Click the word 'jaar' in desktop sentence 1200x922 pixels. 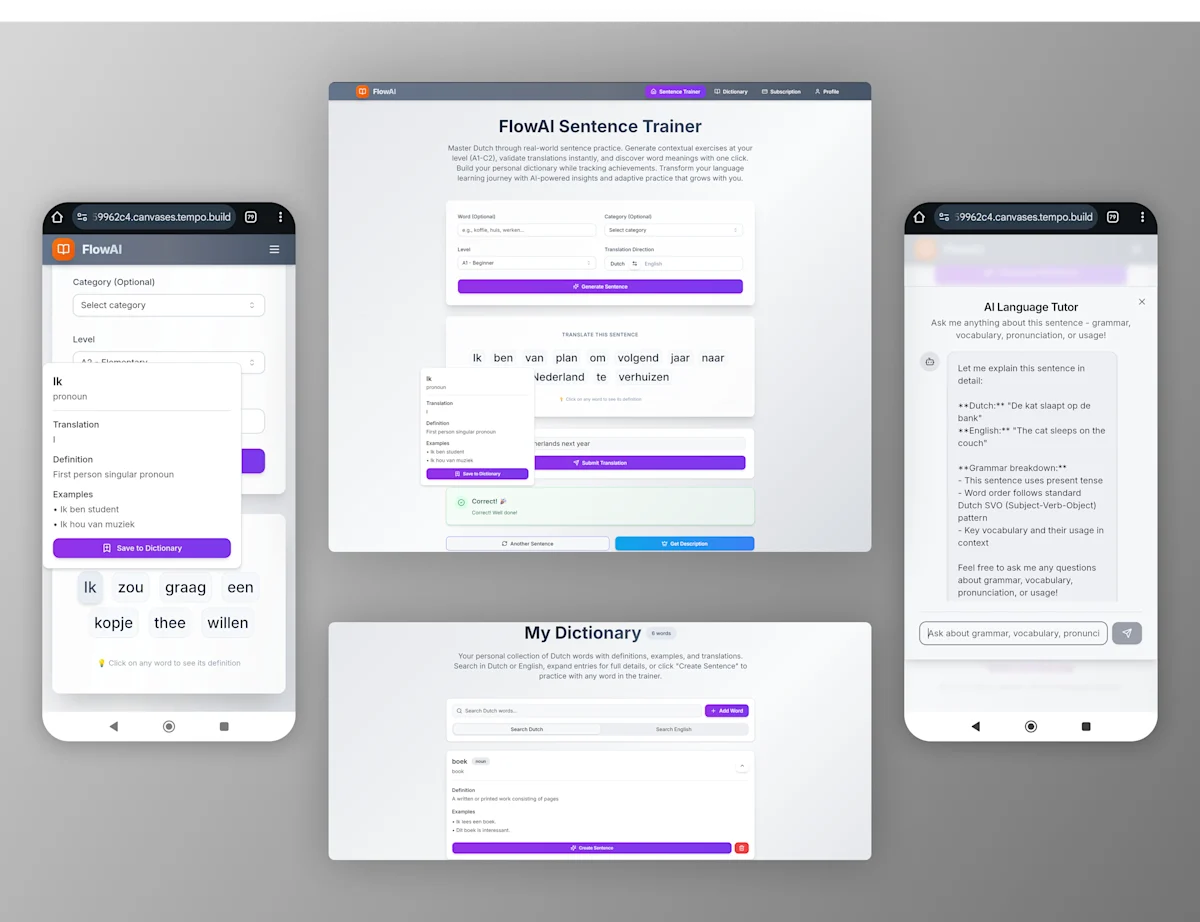680,358
